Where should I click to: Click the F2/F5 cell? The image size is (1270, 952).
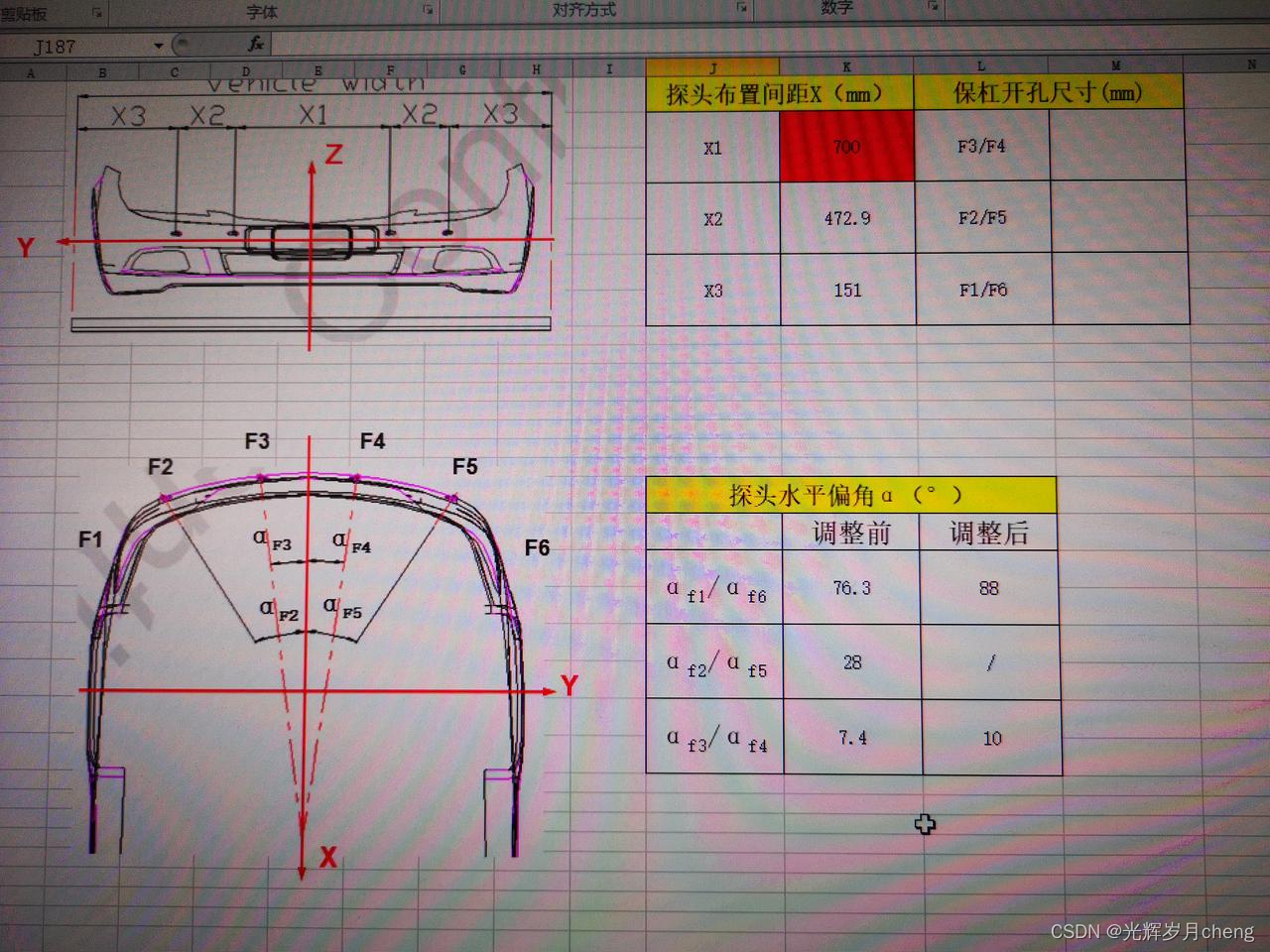tap(982, 217)
